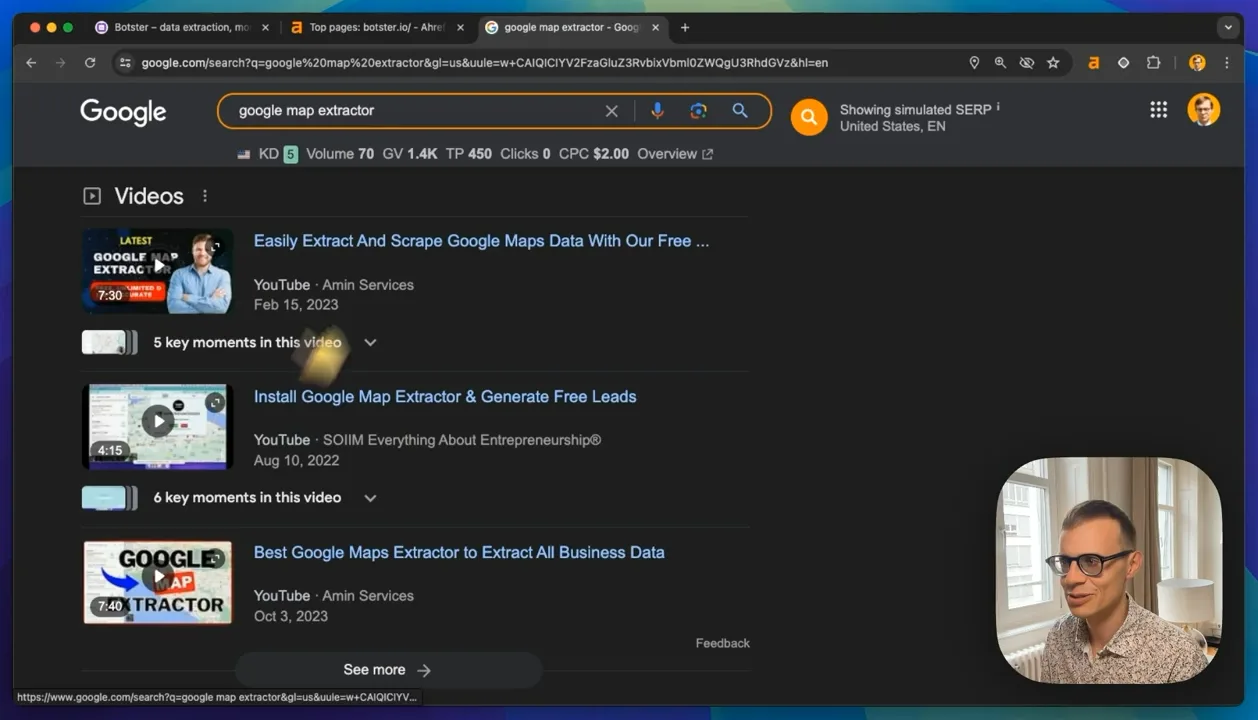
Task: Expand the 6 key moments list
Action: coord(370,498)
